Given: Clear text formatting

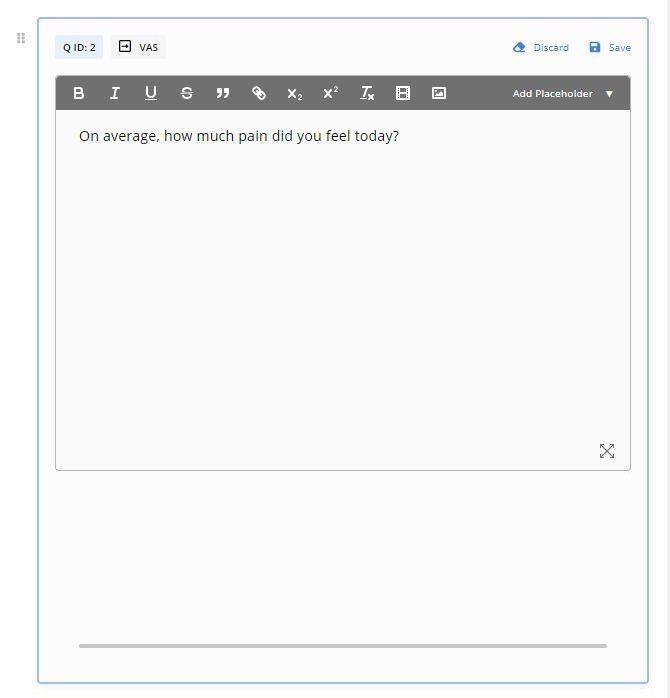Looking at the screenshot, I should point(367,93).
